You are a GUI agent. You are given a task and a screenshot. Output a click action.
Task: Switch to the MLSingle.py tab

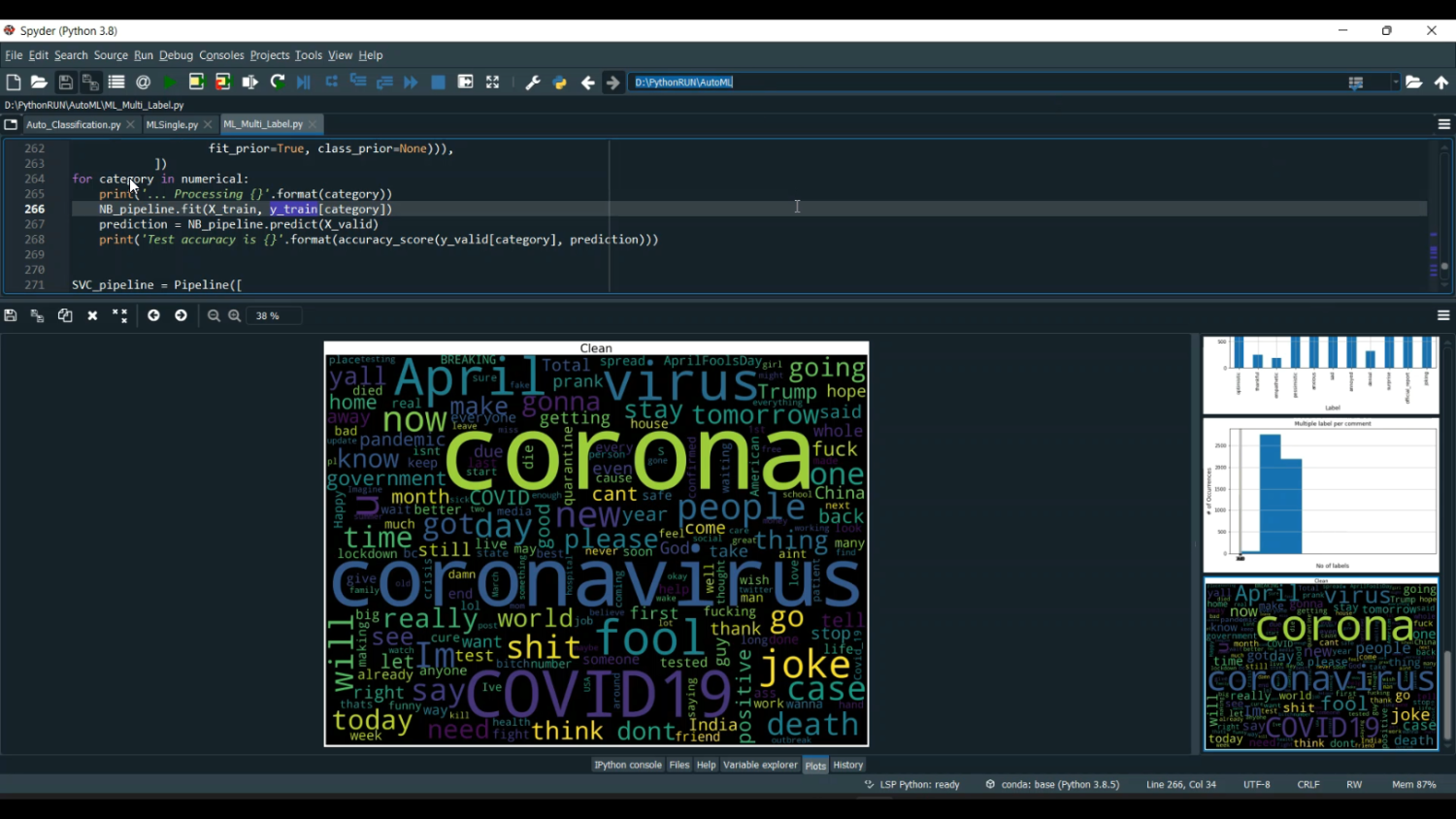coord(172,124)
